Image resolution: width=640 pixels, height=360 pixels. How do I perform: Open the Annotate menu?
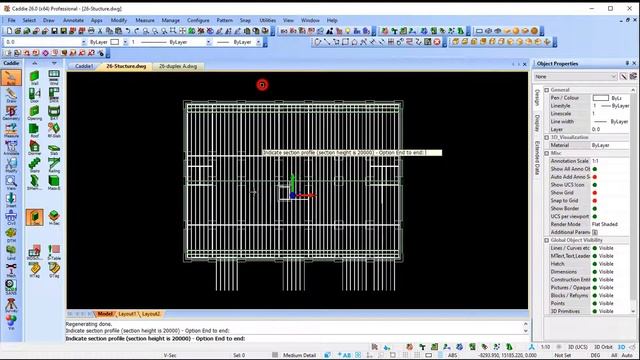[73, 20]
